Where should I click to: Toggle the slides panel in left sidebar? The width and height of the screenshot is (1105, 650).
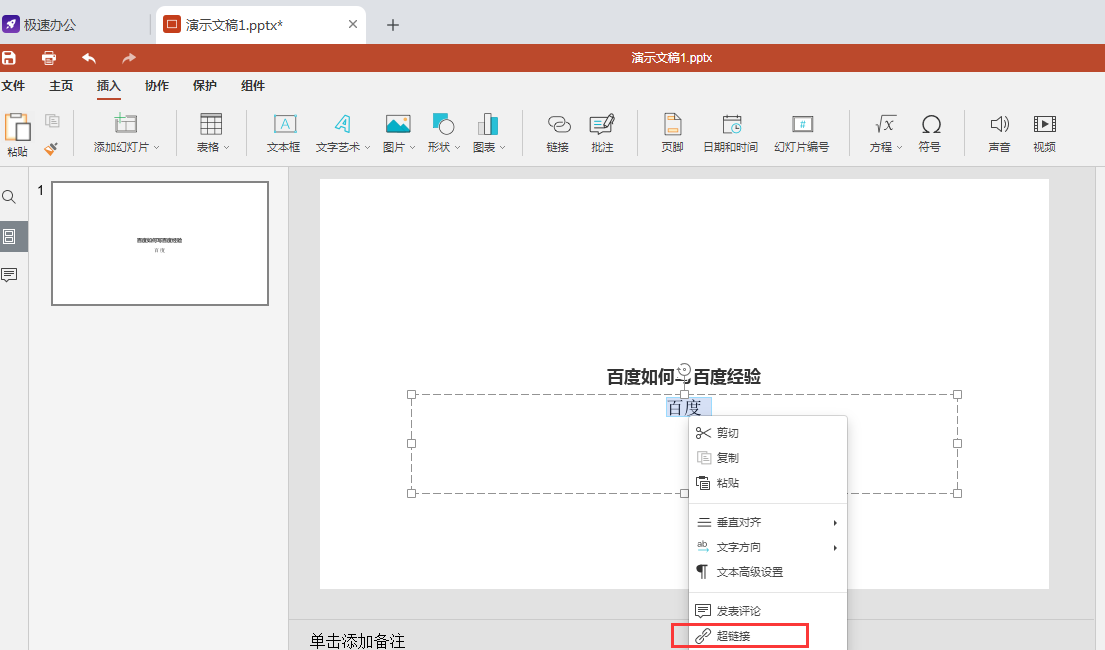pos(9,236)
